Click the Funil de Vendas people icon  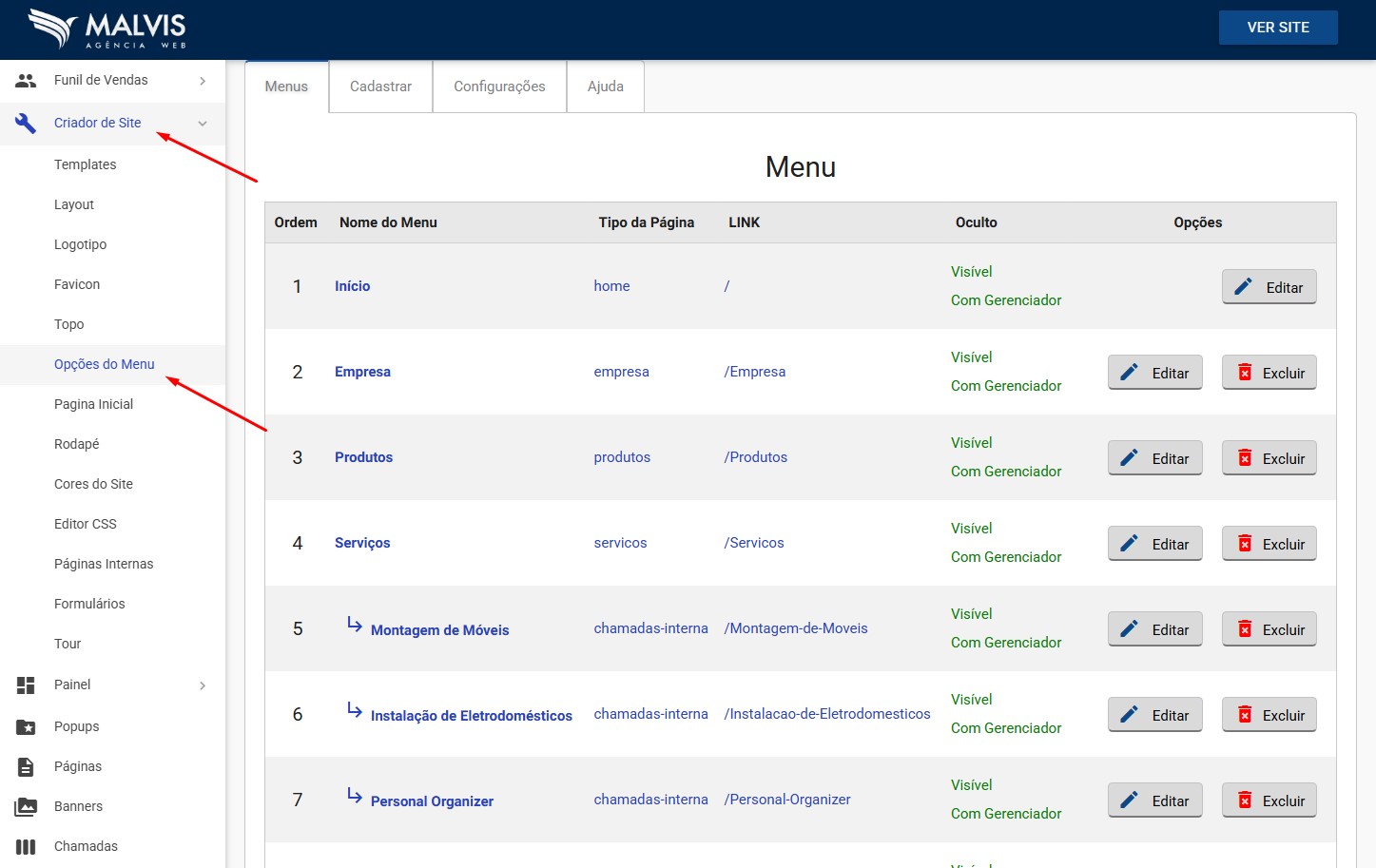pos(26,81)
